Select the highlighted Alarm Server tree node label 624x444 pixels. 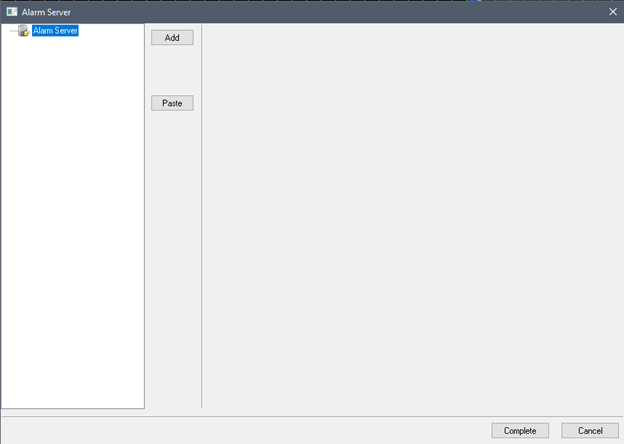[x=55, y=31]
